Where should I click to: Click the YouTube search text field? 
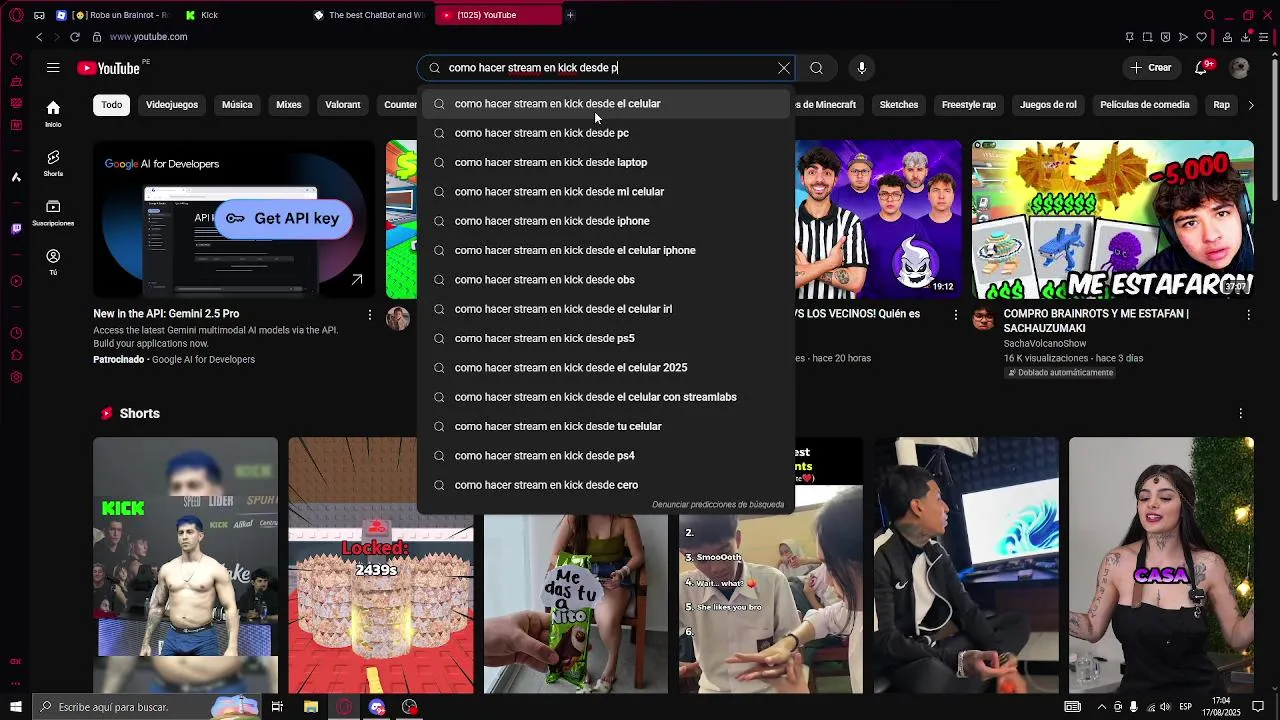606,68
